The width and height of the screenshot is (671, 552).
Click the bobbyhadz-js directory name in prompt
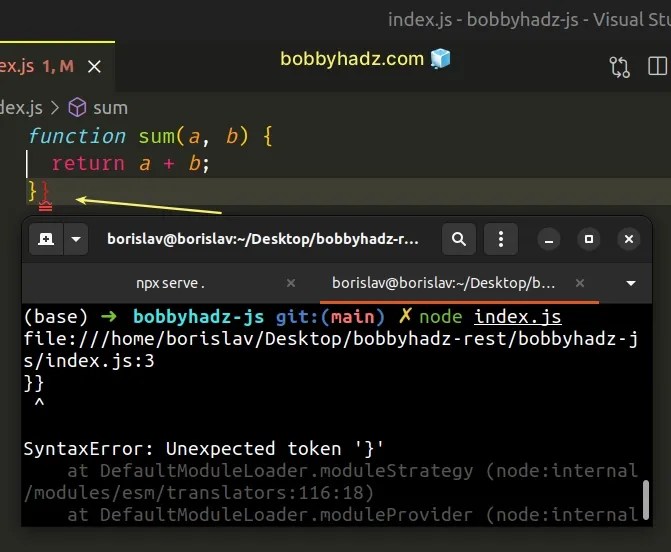pyautogui.click(x=199, y=317)
